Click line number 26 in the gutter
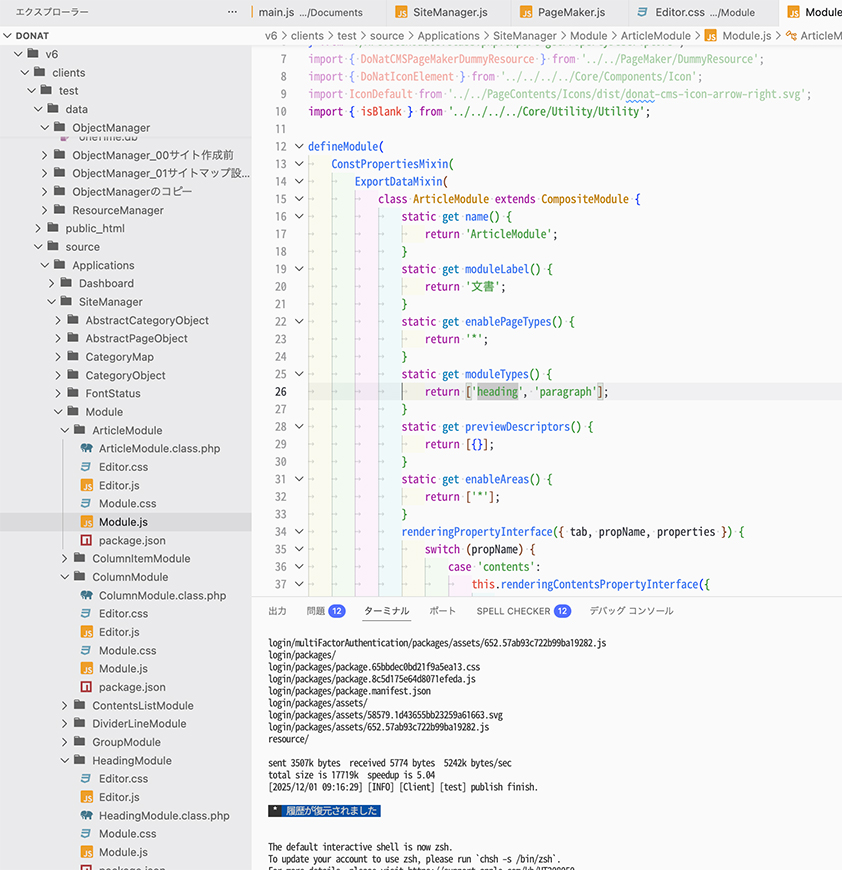842x870 pixels. [x=281, y=392]
